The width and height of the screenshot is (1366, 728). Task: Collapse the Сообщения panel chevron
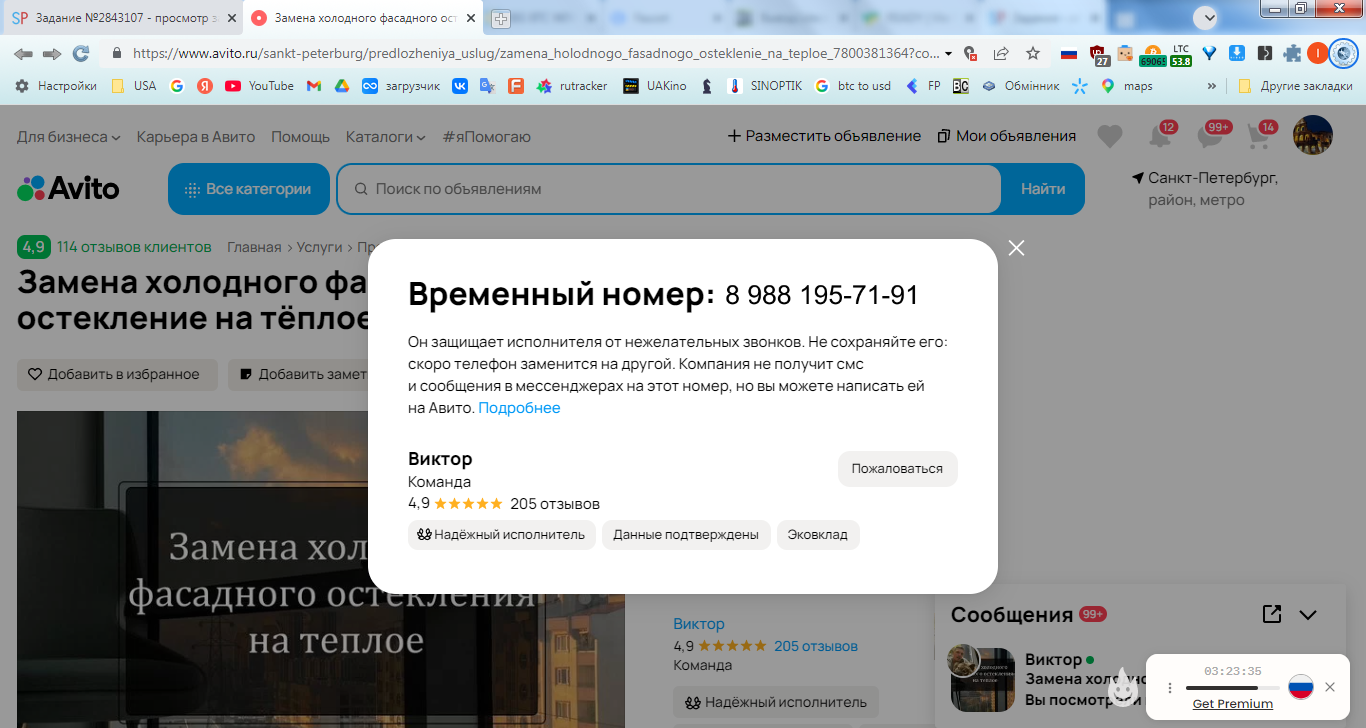[x=1308, y=615]
